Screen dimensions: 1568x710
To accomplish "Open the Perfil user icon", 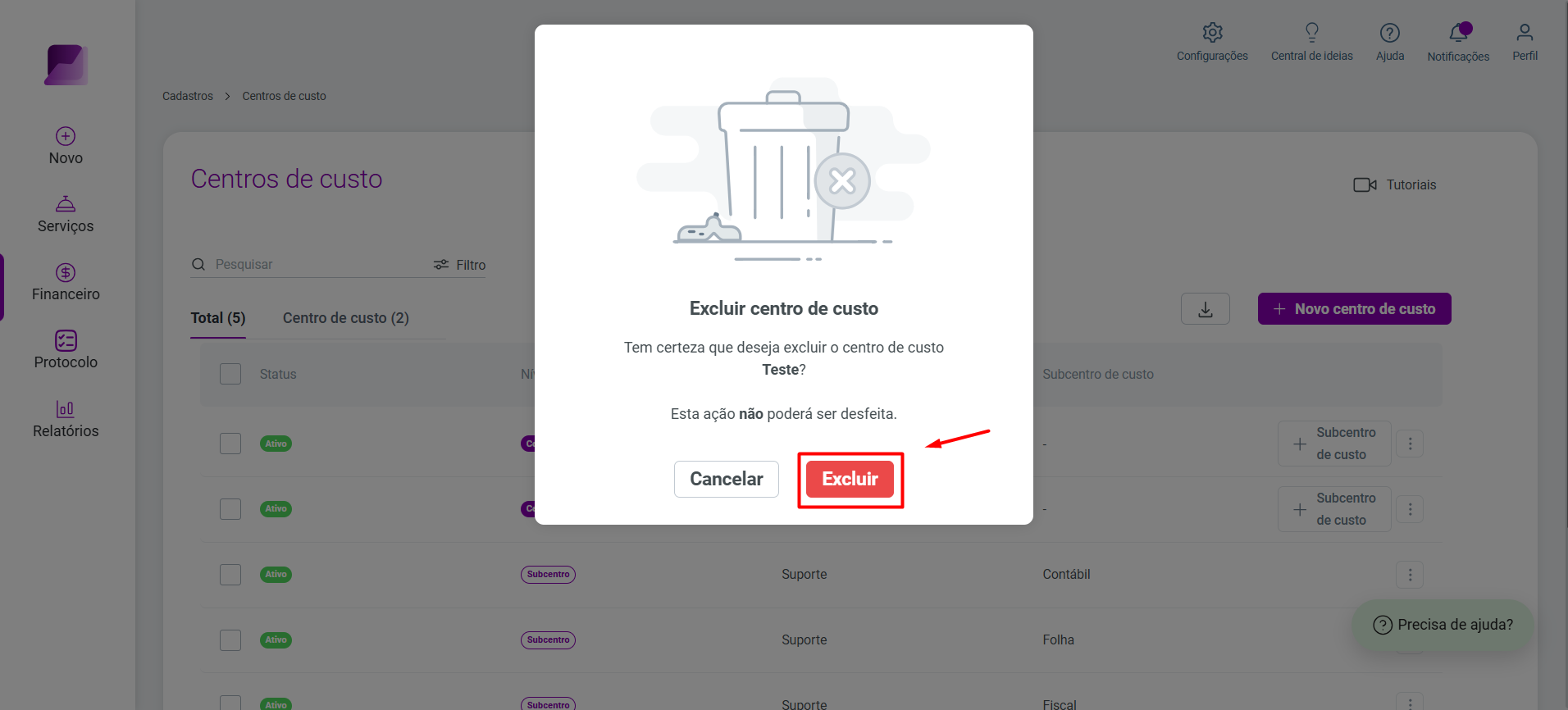I will click(1525, 33).
